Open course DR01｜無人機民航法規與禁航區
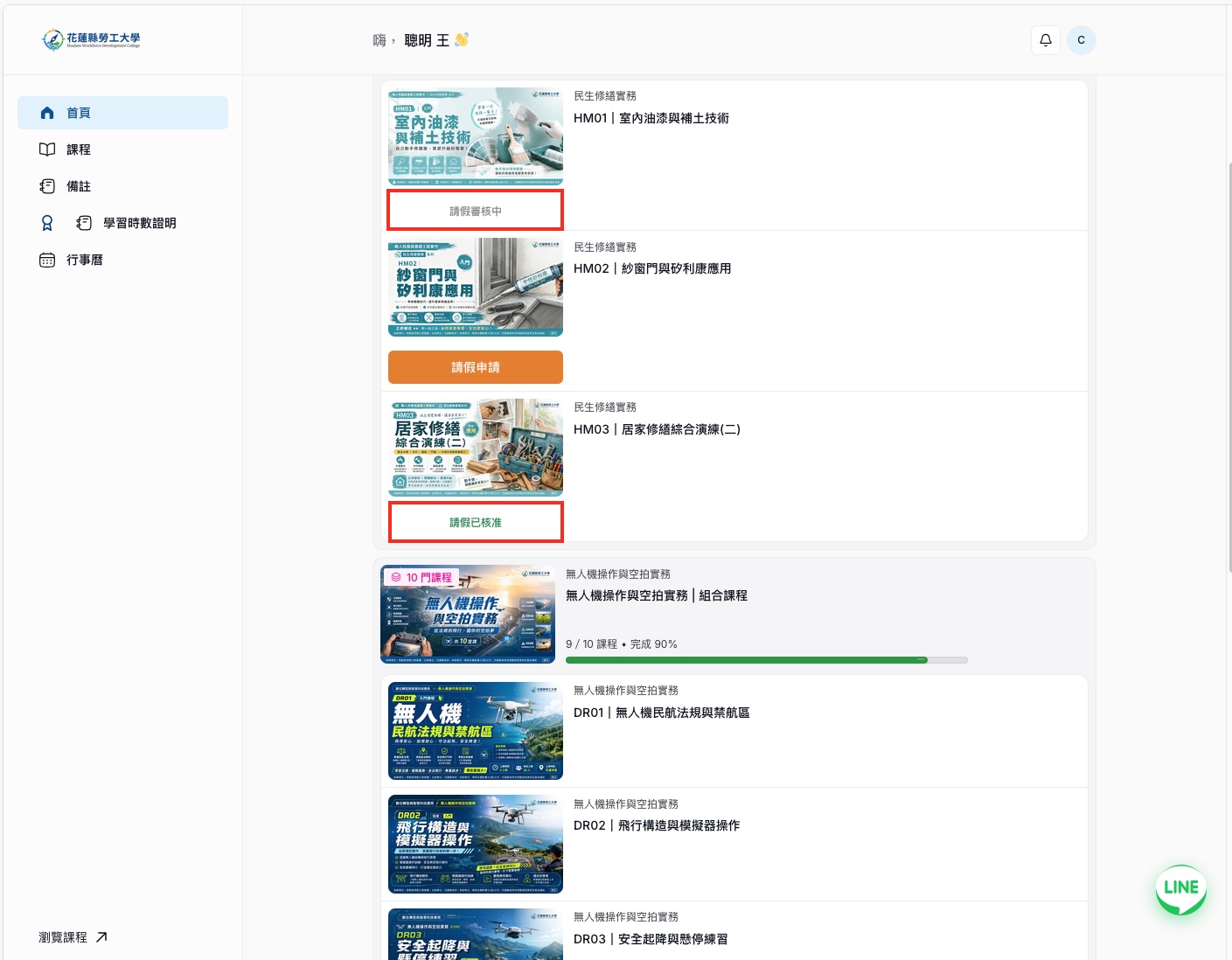This screenshot has width=1232, height=960. [662, 713]
